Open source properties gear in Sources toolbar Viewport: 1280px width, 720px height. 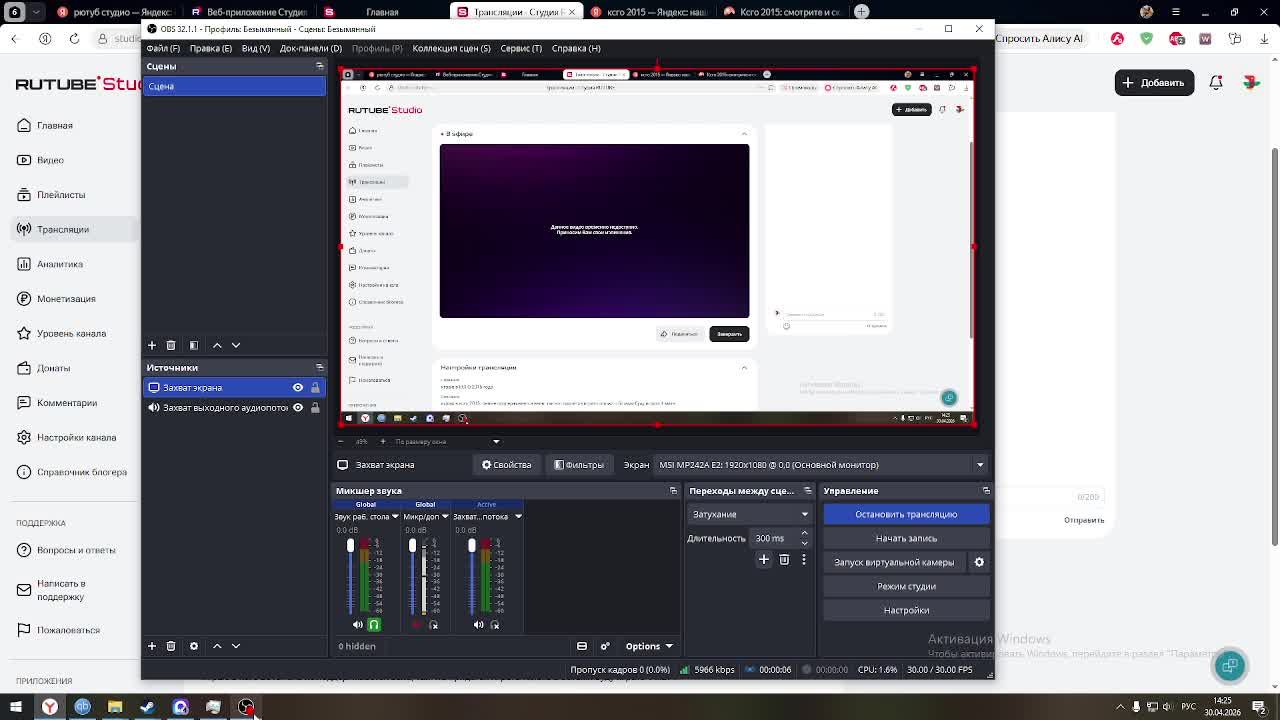[194, 646]
